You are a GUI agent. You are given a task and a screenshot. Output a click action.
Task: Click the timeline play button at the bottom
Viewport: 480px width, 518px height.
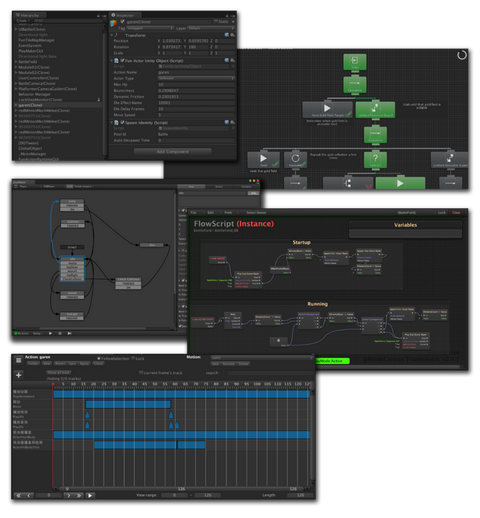pos(90,495)
